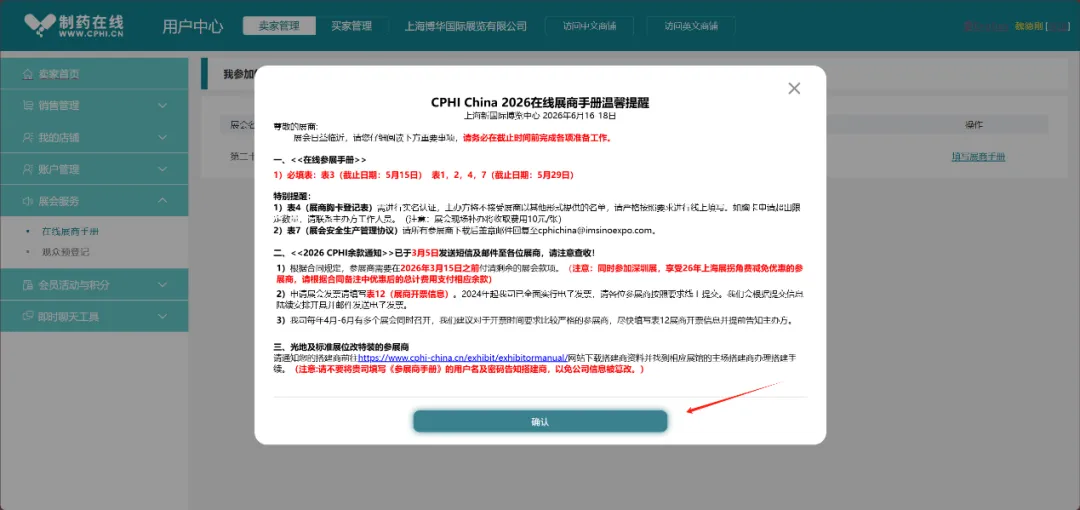Screen dimensions: 1080x510
Task: Expand the 销售管理 menu chevron
Action: [163, 105]
